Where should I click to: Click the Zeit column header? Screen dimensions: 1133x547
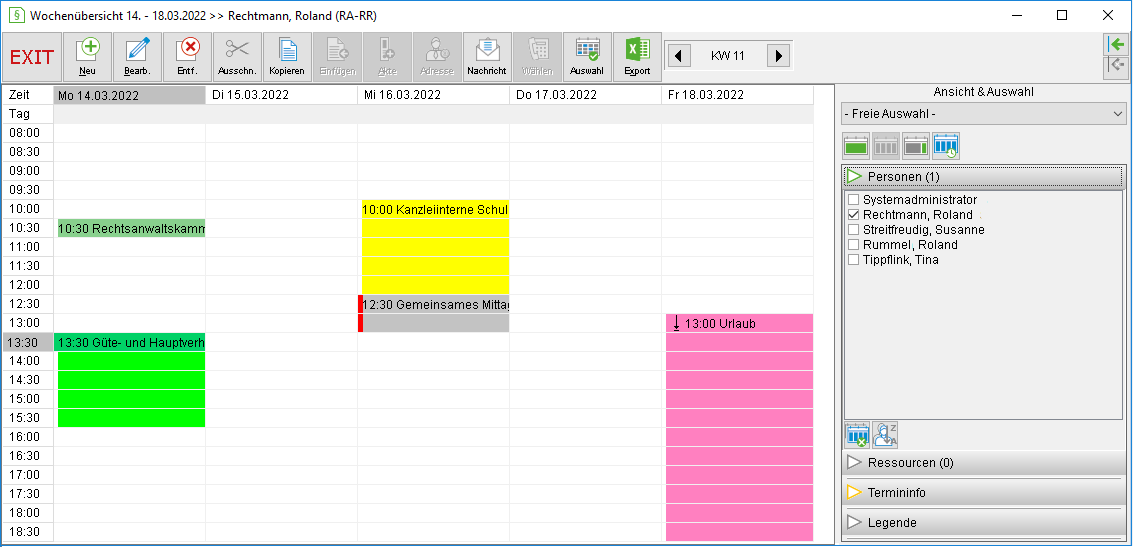point(28,95)
